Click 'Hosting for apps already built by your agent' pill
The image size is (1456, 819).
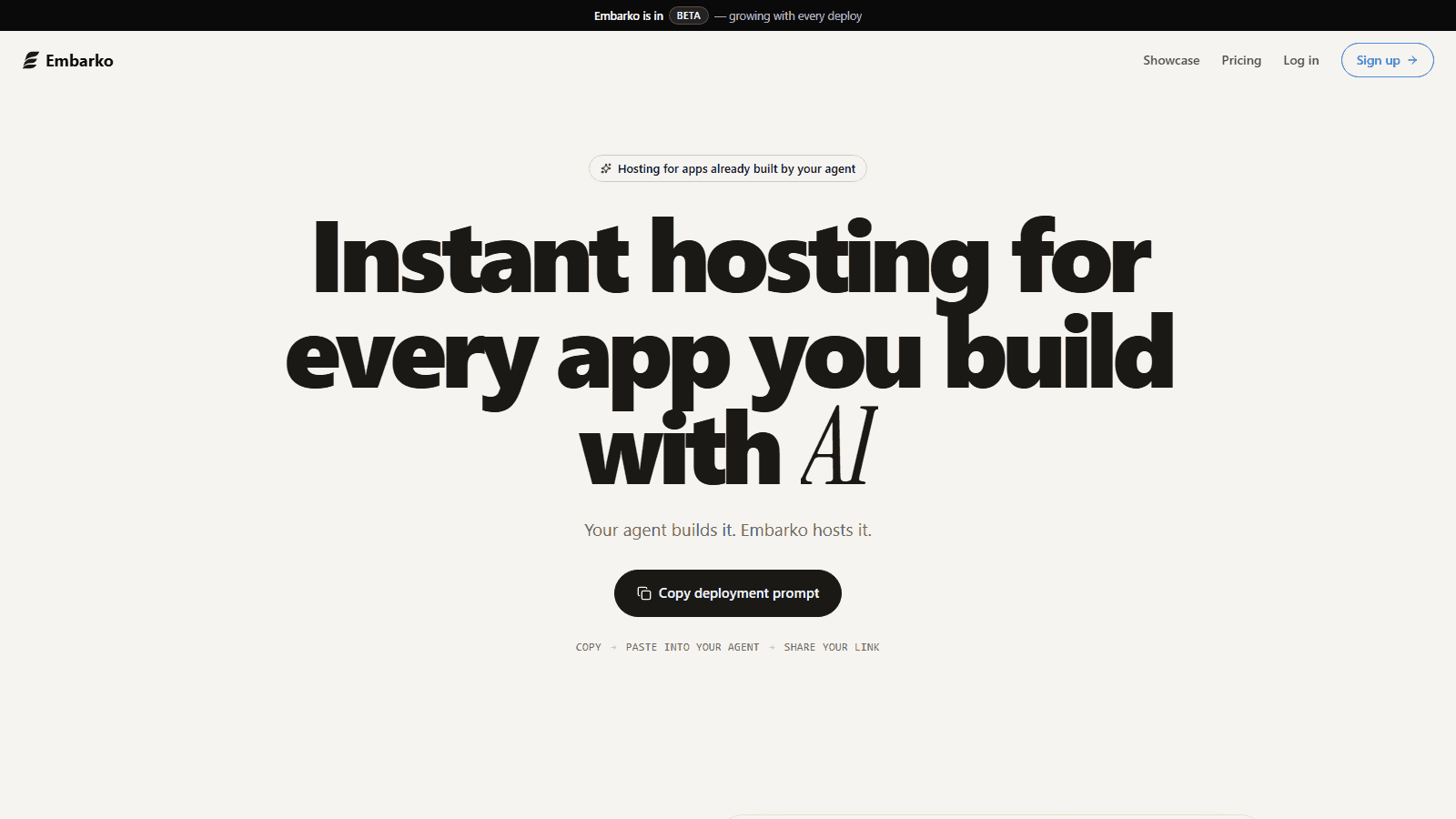(728, 168)
